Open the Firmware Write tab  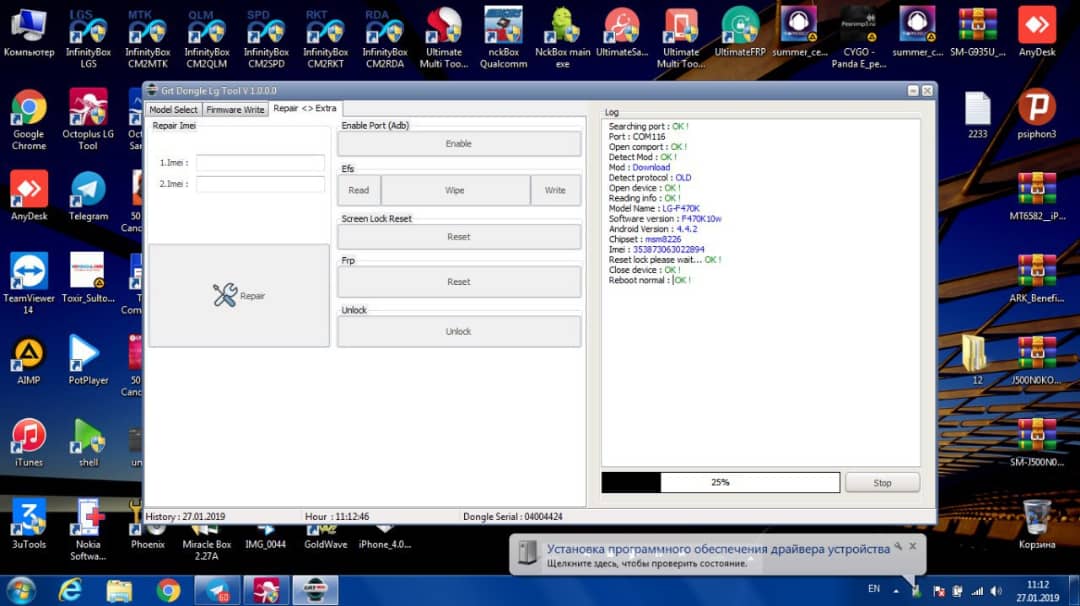tap(235, 109)
